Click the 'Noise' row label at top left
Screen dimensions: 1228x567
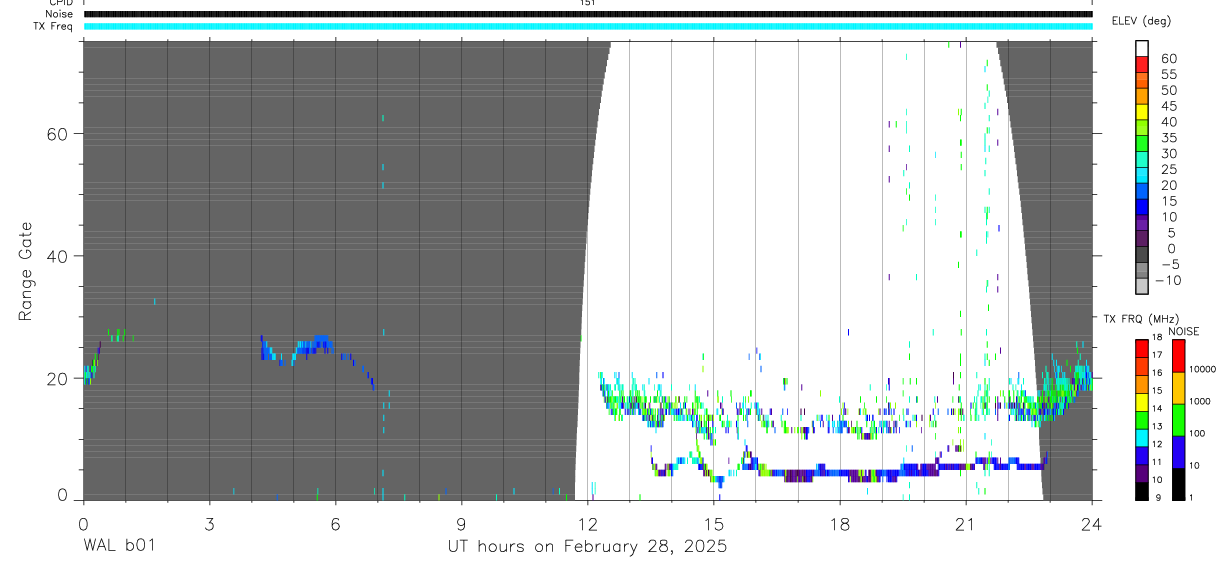pos(61,14)
